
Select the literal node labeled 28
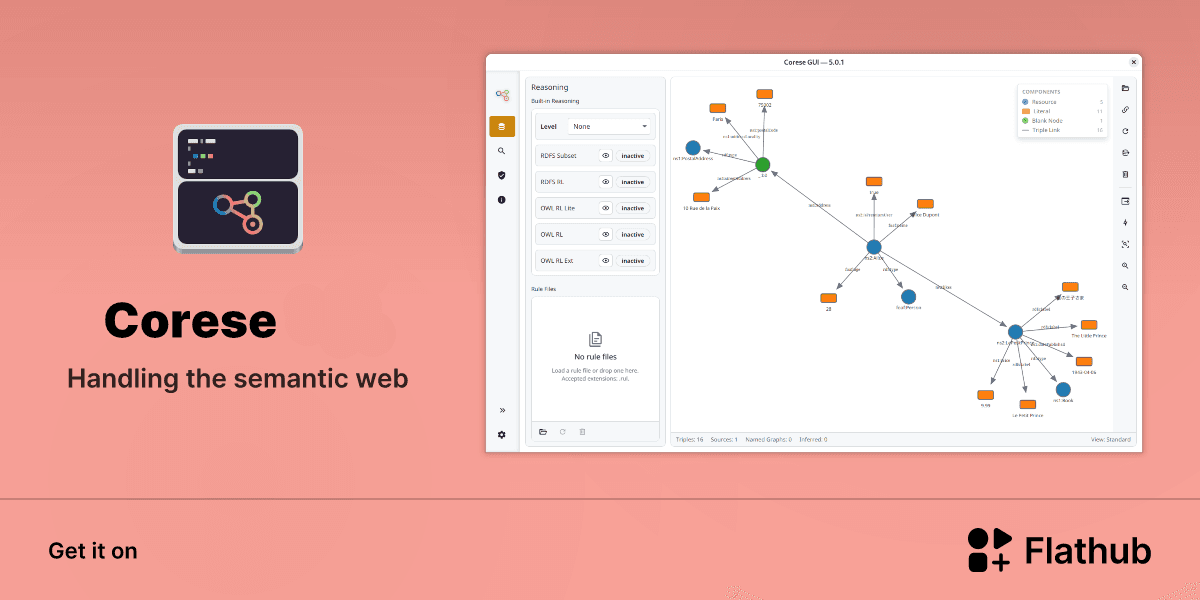pyautogui.click(x=828, y=298)
